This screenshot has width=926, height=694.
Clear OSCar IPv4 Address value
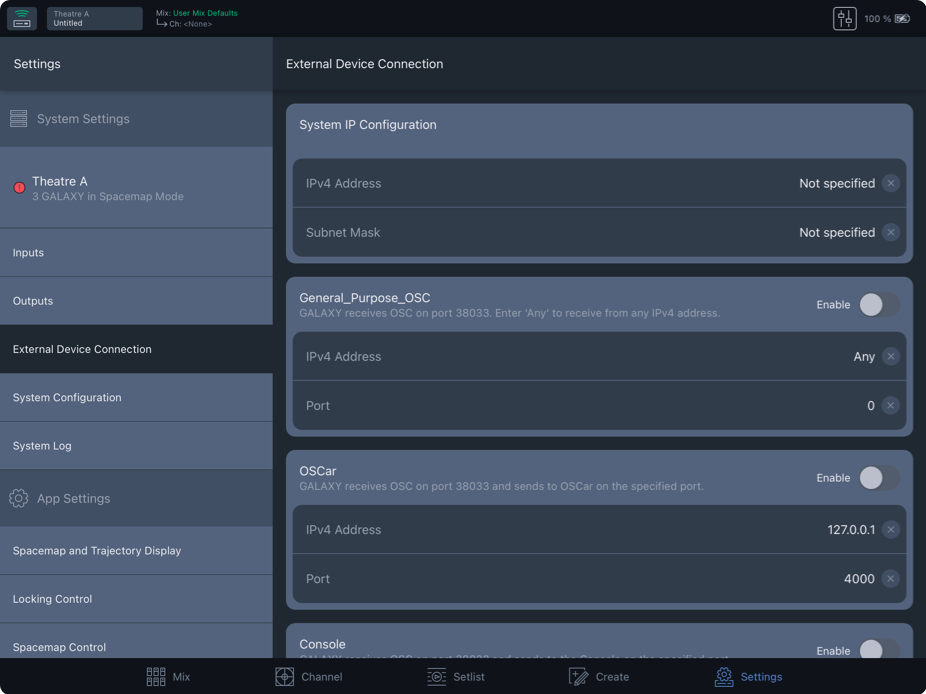(891, 529)
